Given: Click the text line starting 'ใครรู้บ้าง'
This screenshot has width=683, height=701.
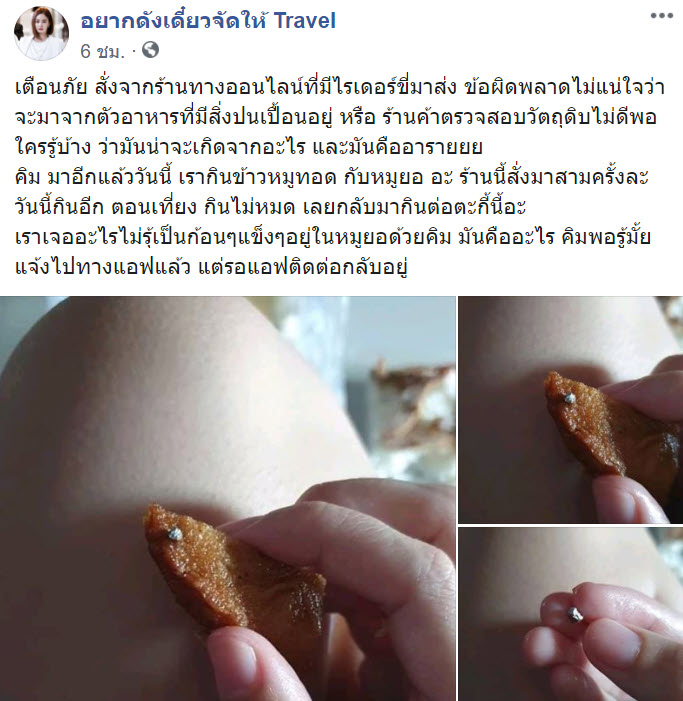Looking at the screenshot, I should [x=249, y=148].
